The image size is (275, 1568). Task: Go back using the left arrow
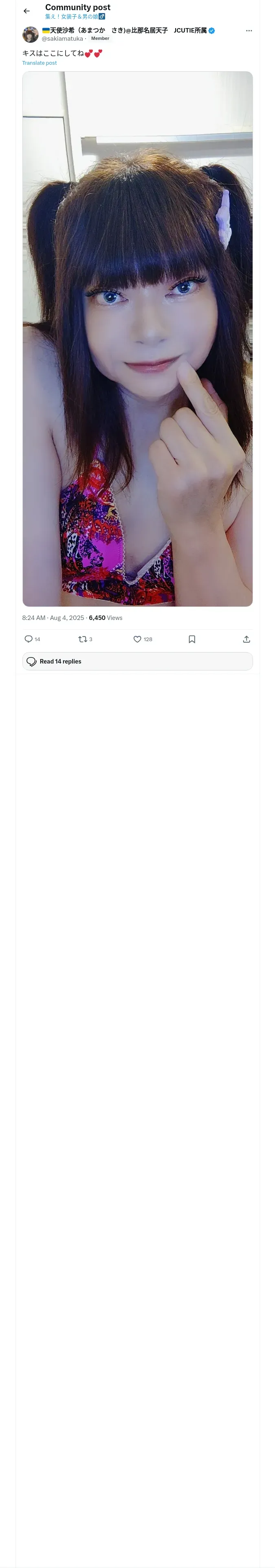coord(26,11)
